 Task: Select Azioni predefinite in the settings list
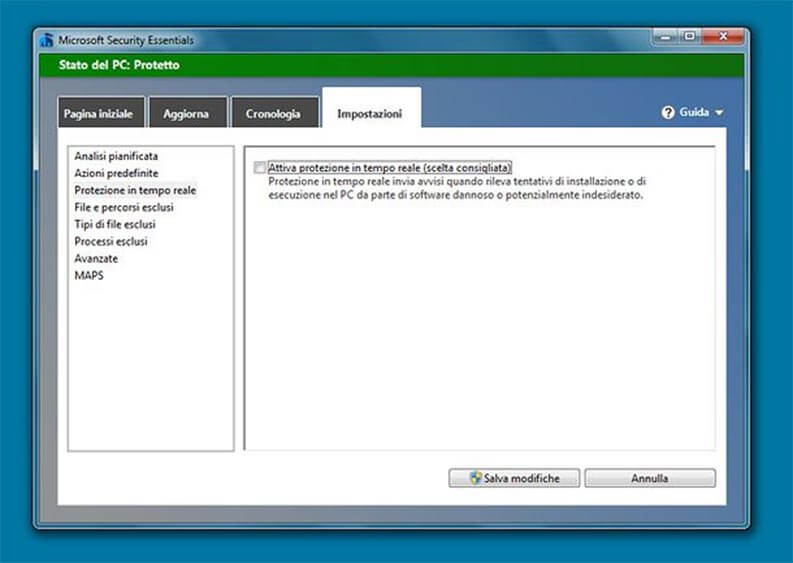[116, 173]
